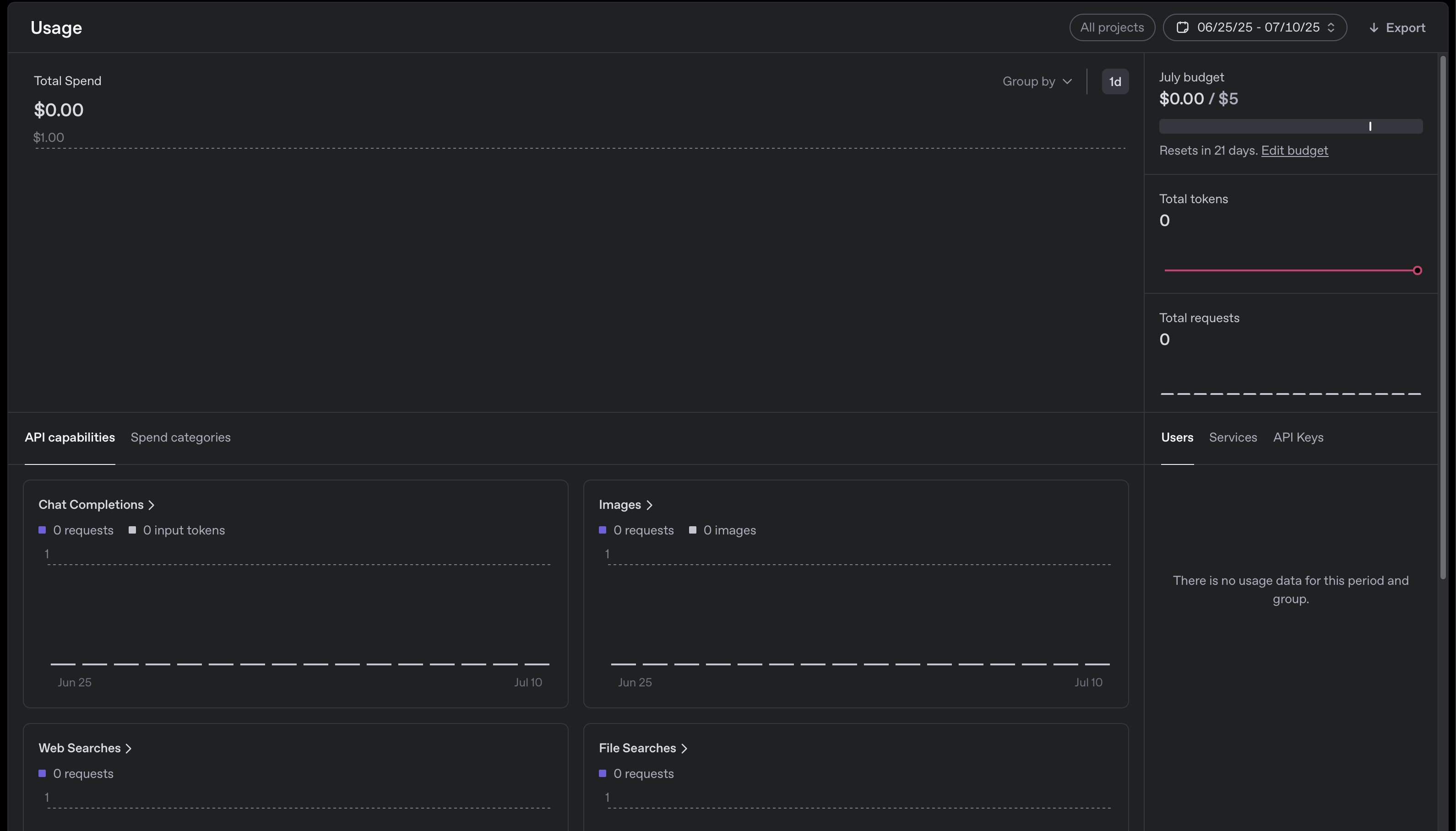Viewport: 1456px width, 831px height.
Task: Click the calendar icon in date range picker
Action: click(1183, 27)
